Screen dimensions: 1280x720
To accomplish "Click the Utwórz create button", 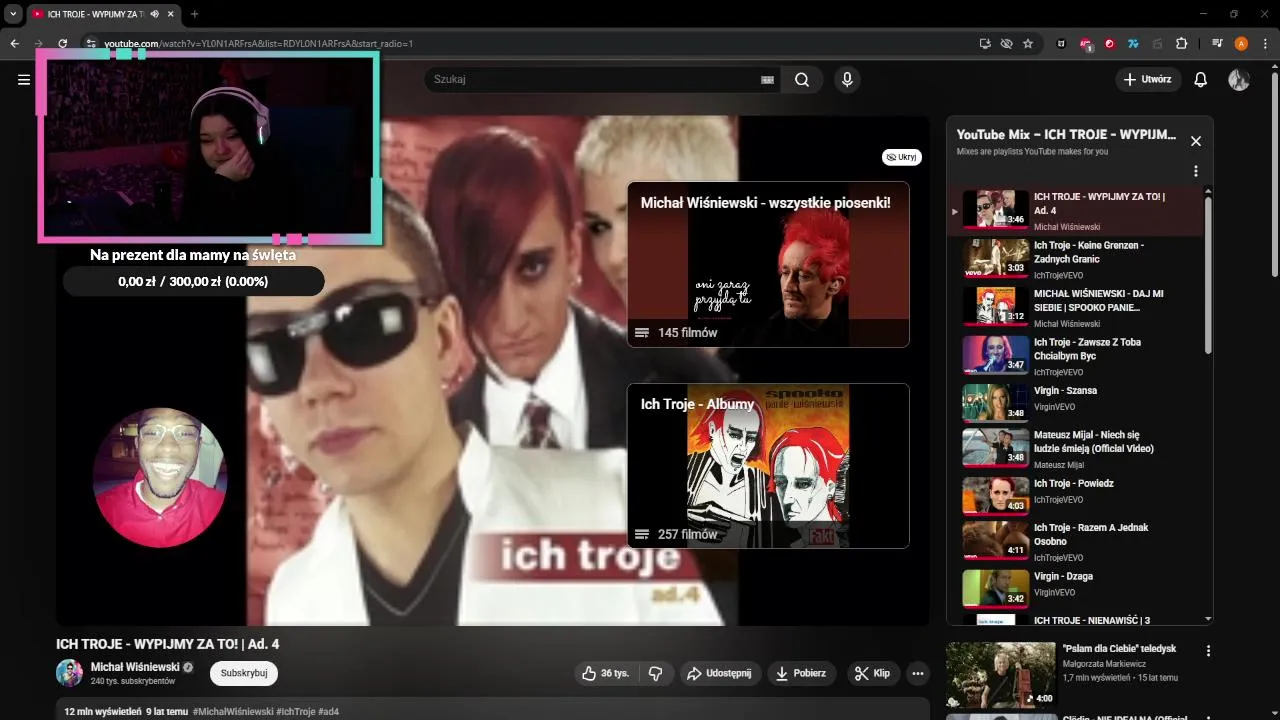I will click(x=1149, y=80).
